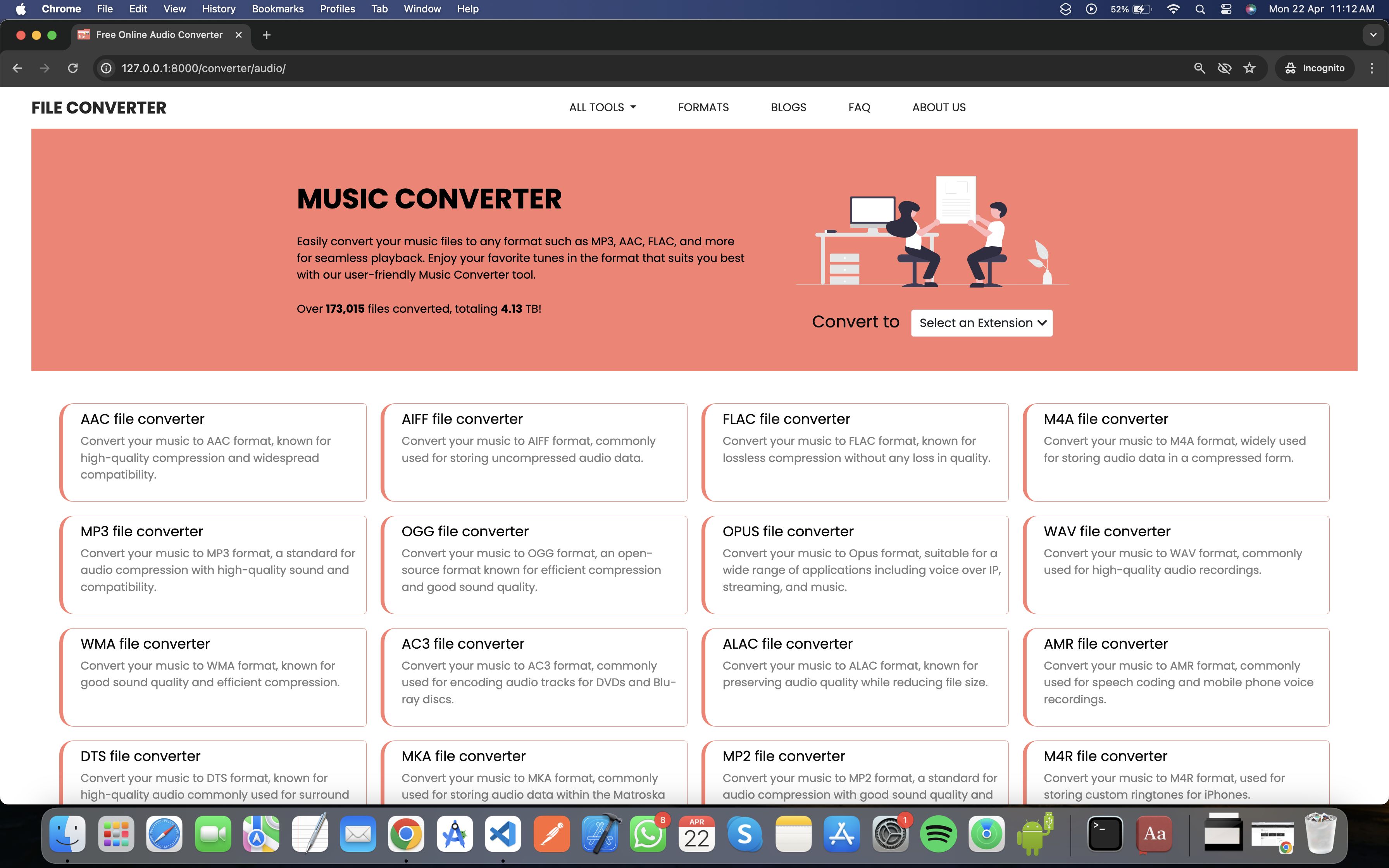Go to the ABOUT US page
1389x868 pixels.
tap(938, 107)
